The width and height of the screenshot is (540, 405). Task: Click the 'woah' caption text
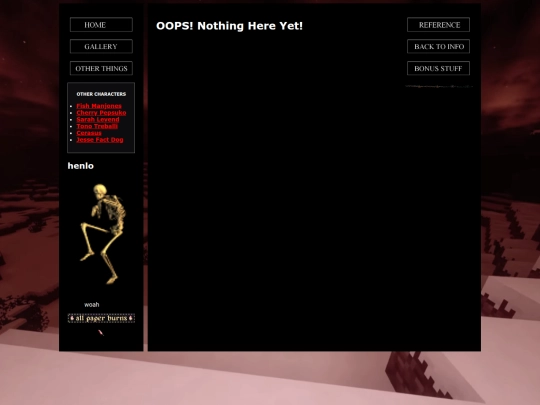(92, 304)
